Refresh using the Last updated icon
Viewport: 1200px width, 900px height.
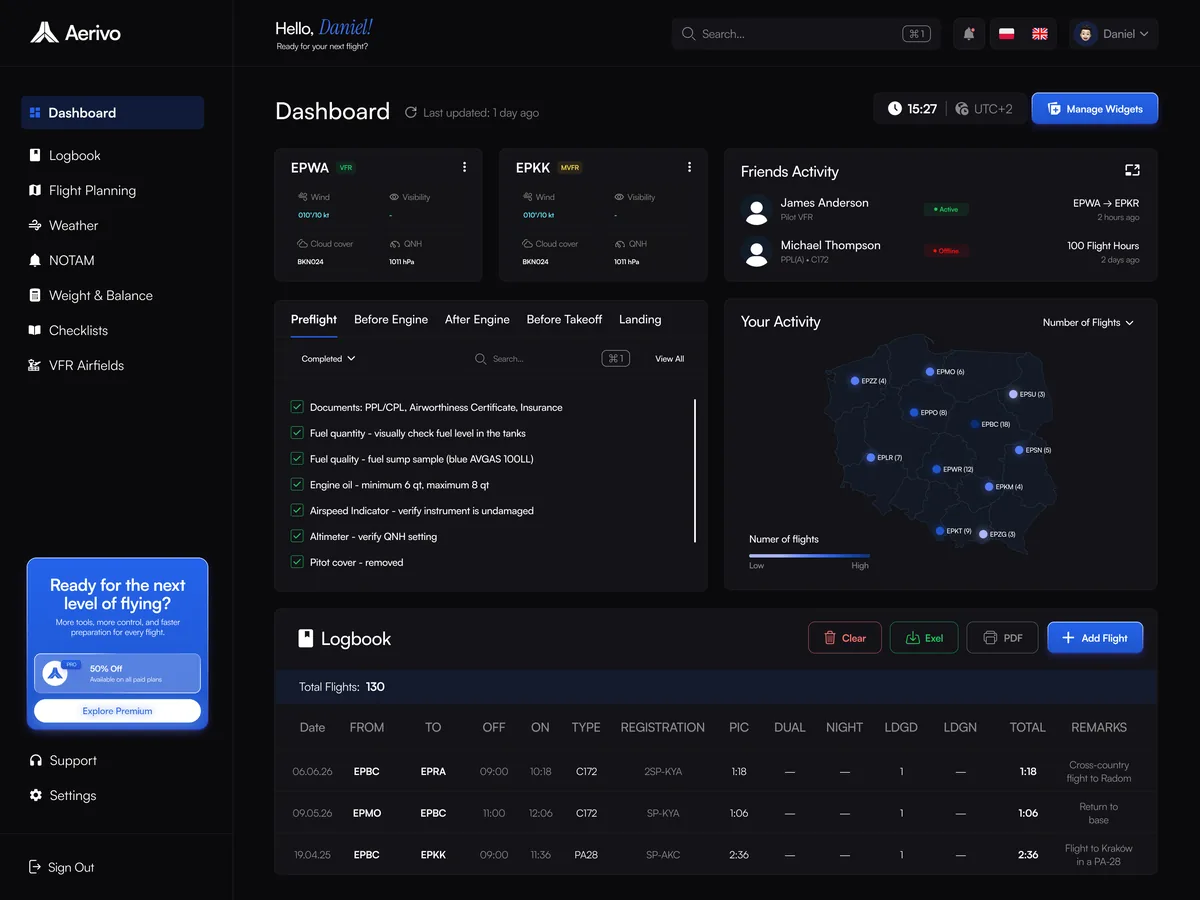[x=410, y=113]
